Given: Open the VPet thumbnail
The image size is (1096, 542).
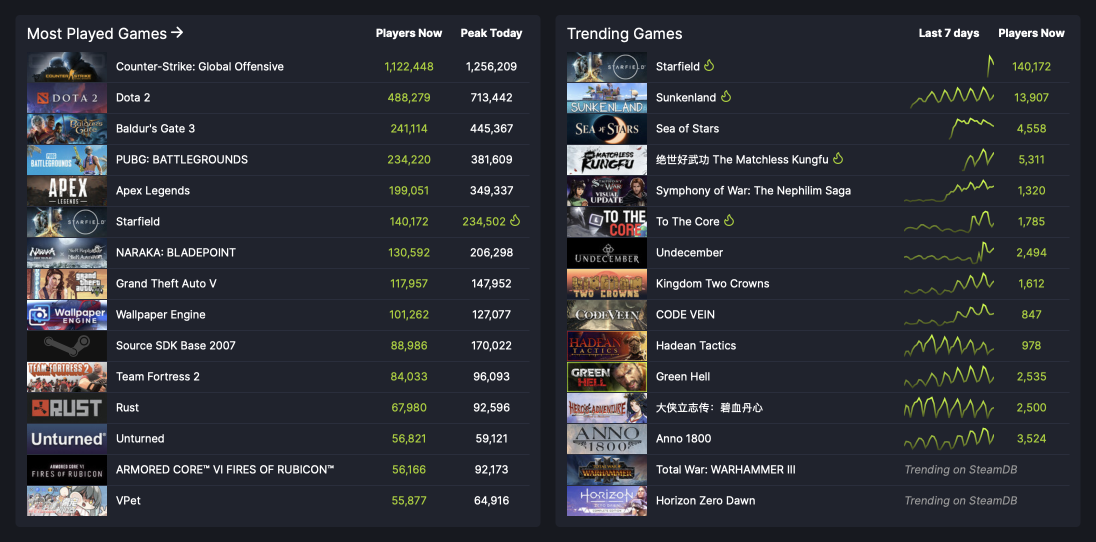Looking at the screenshot, I should [67, 501].
